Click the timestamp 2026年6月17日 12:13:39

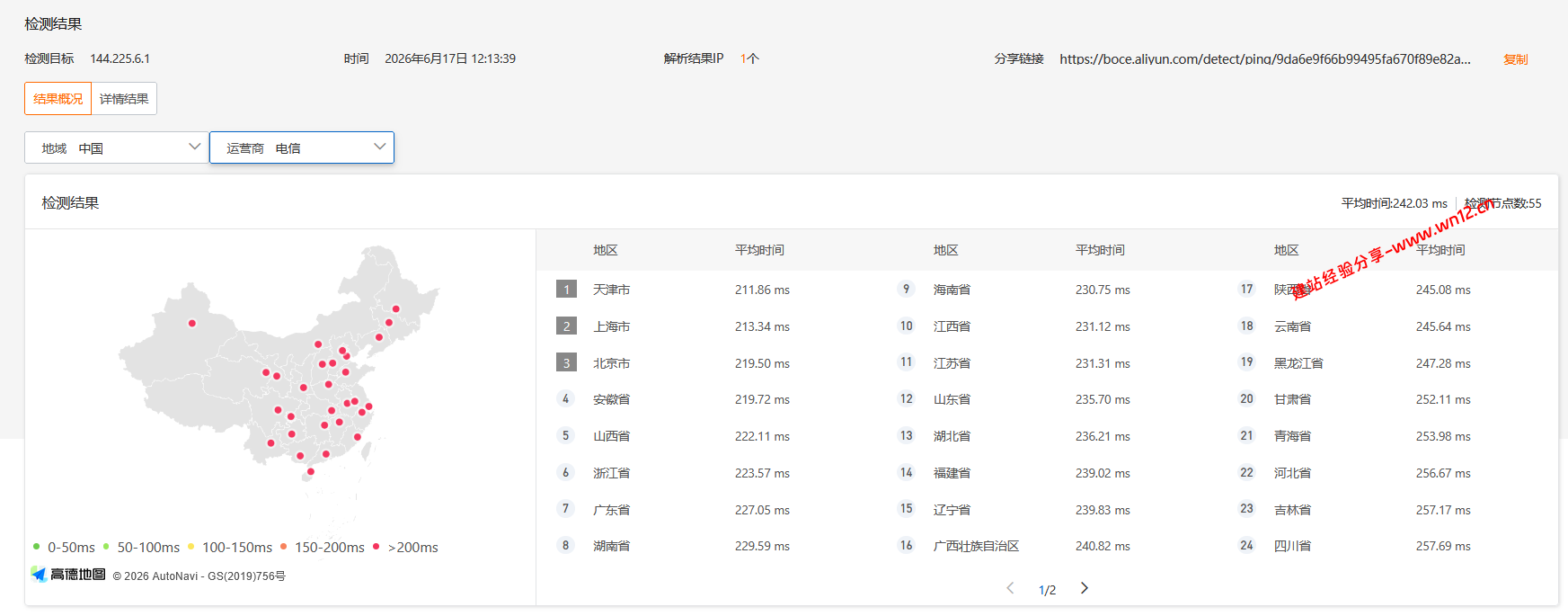tap(450, 58)
